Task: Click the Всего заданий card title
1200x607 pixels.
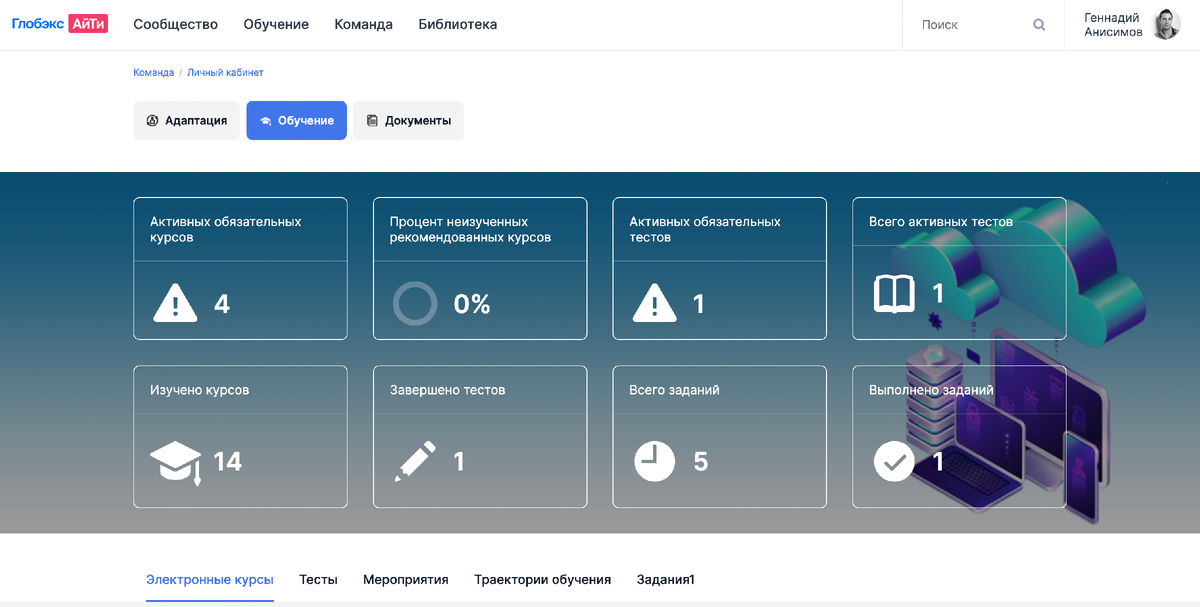Action: click(x=675, y=390)
